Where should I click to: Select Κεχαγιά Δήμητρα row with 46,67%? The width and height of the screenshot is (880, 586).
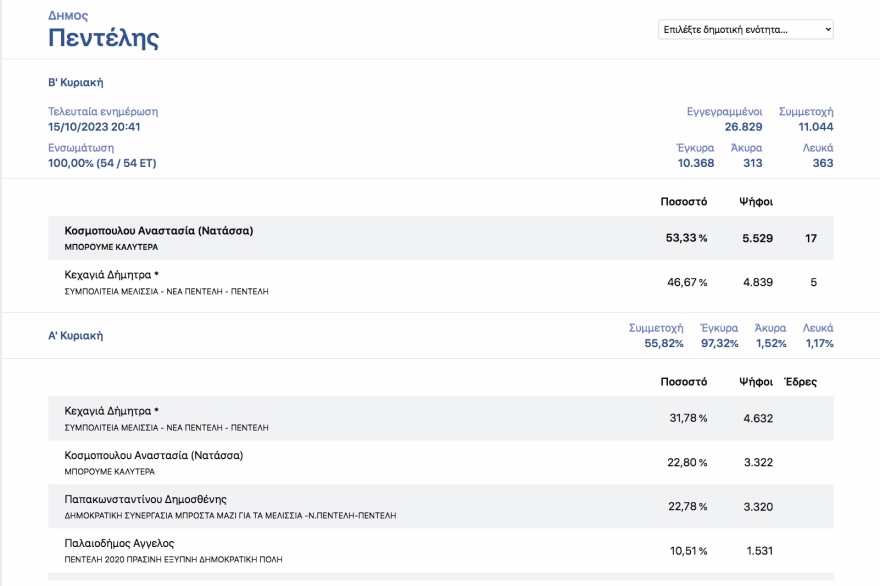(440, 283)
